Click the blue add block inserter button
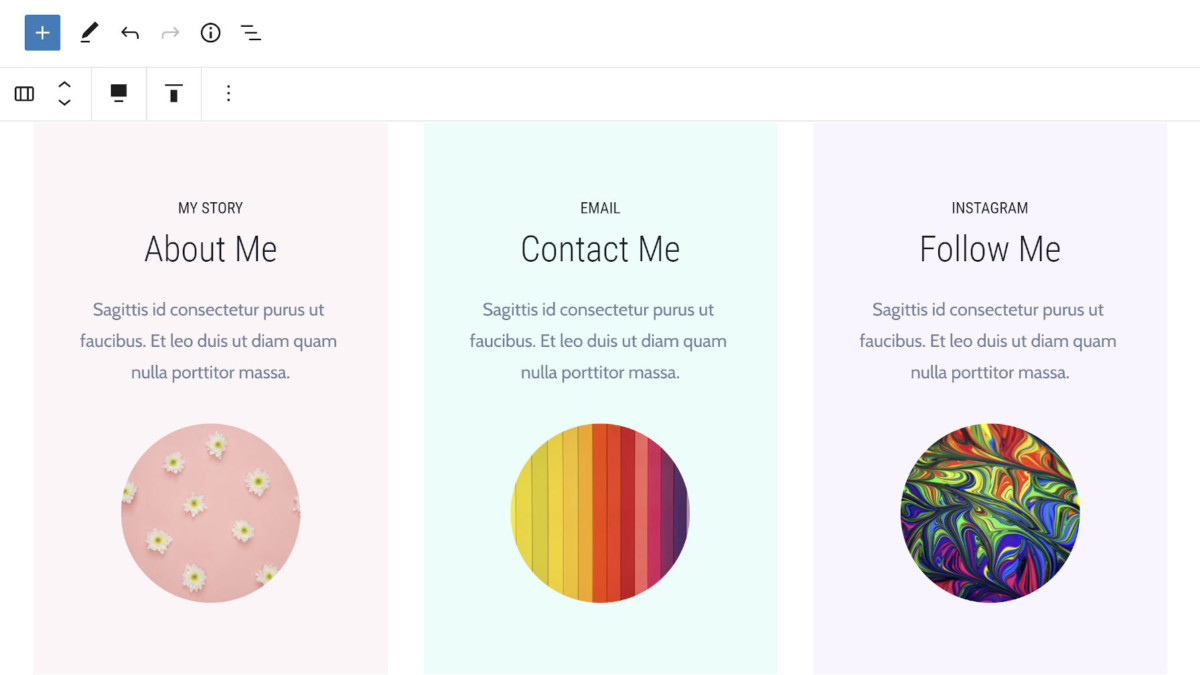Viewport: 1200px width, 675px height. pyautogui.click(x=42, y=33)
